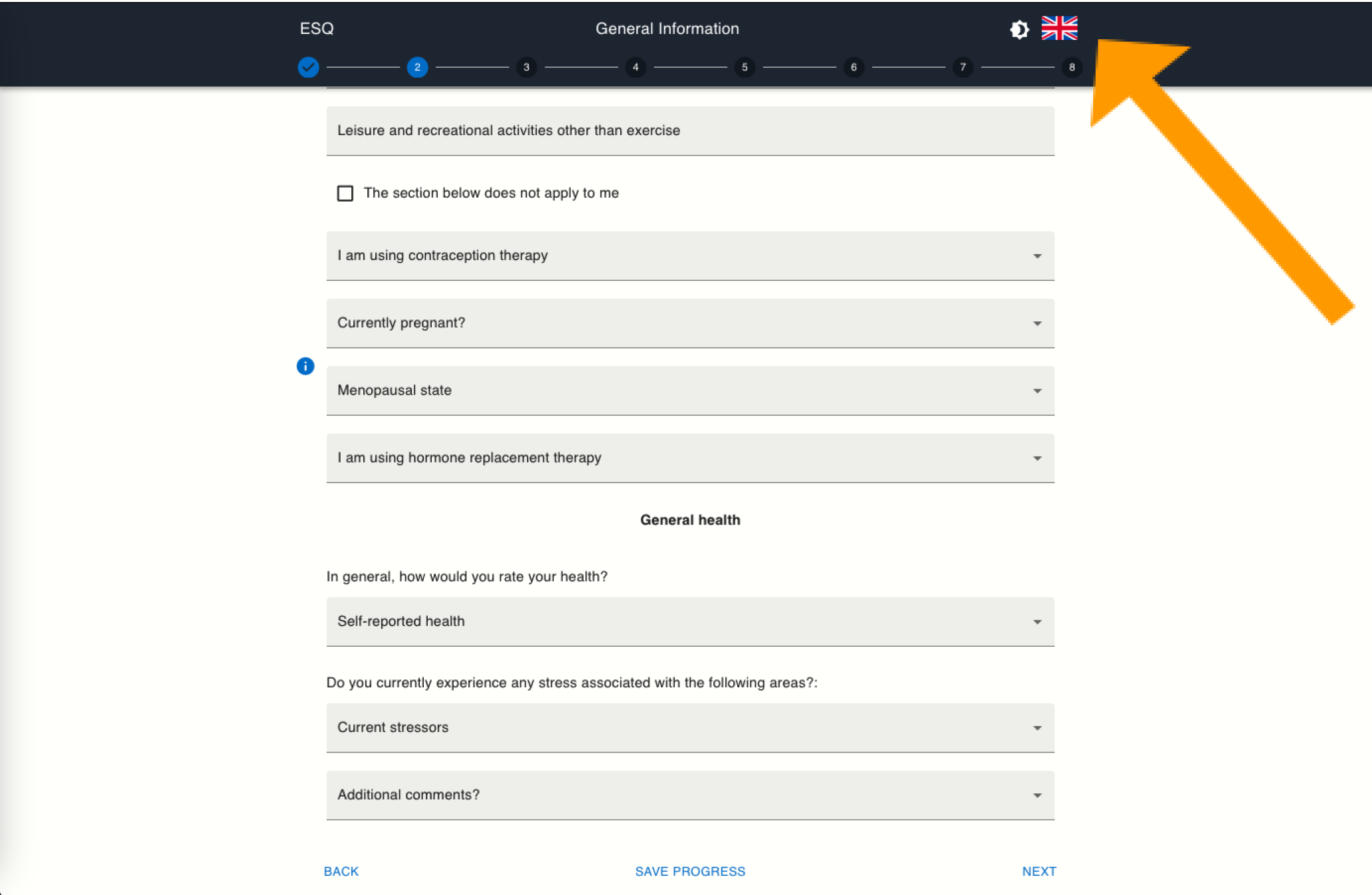Open the contraception therapy dropdown

point(690,256)
